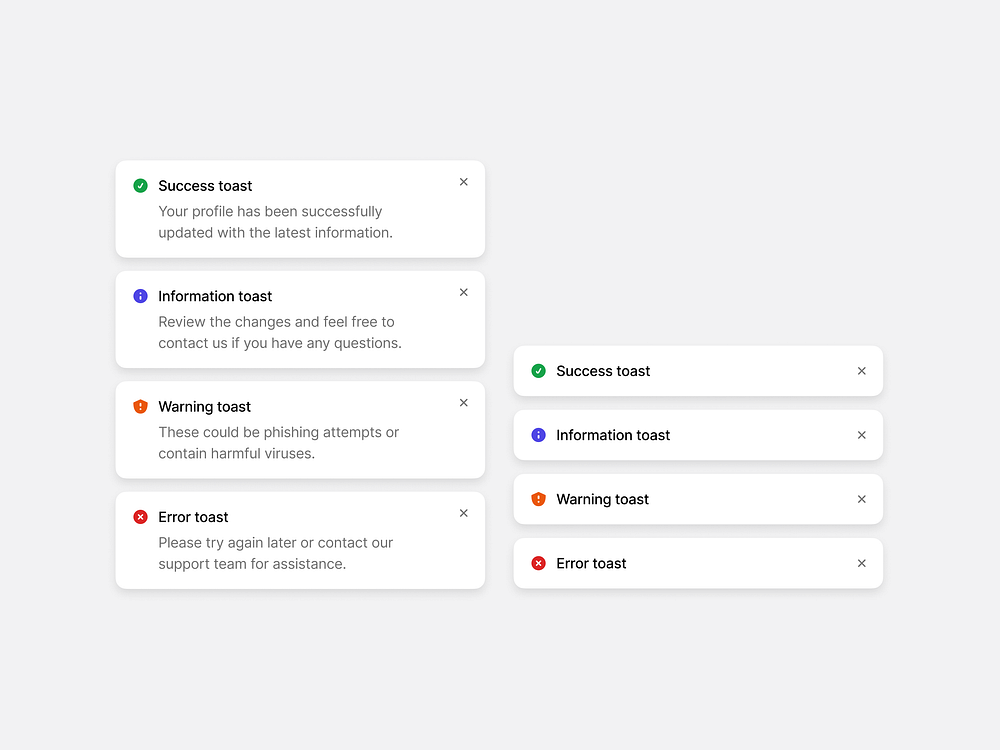The image size is (1000, 750).
Task: Click the phishing attempts warning message
Action: (x=277, y=442)
